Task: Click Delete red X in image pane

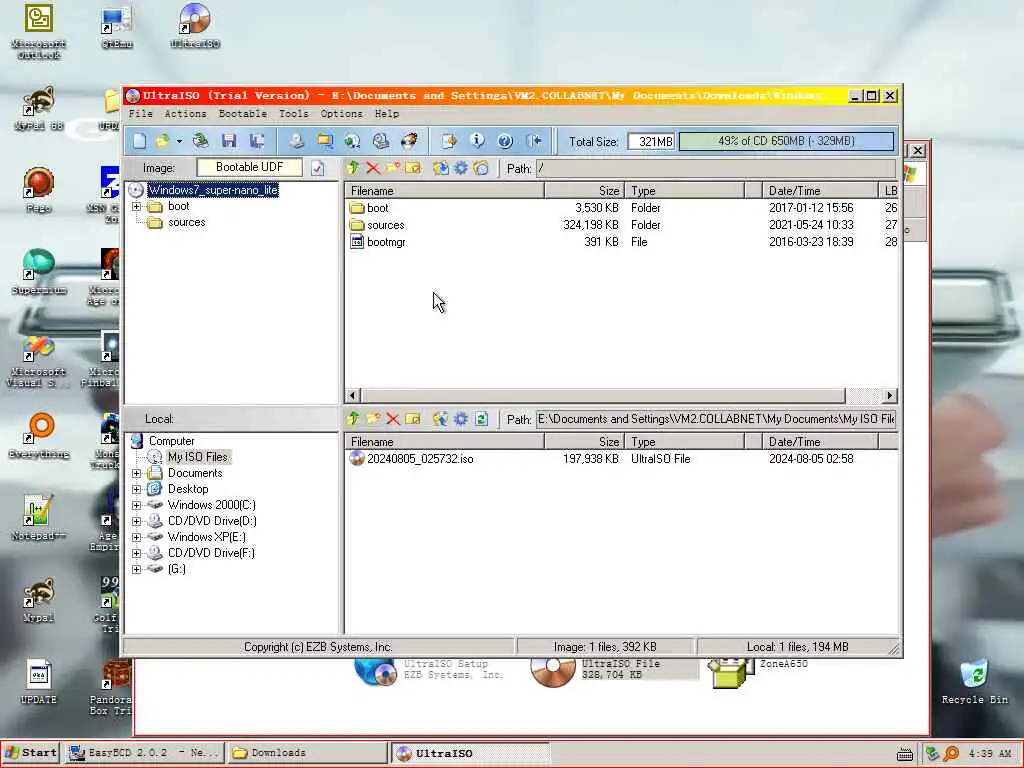Action: point(373,168)
